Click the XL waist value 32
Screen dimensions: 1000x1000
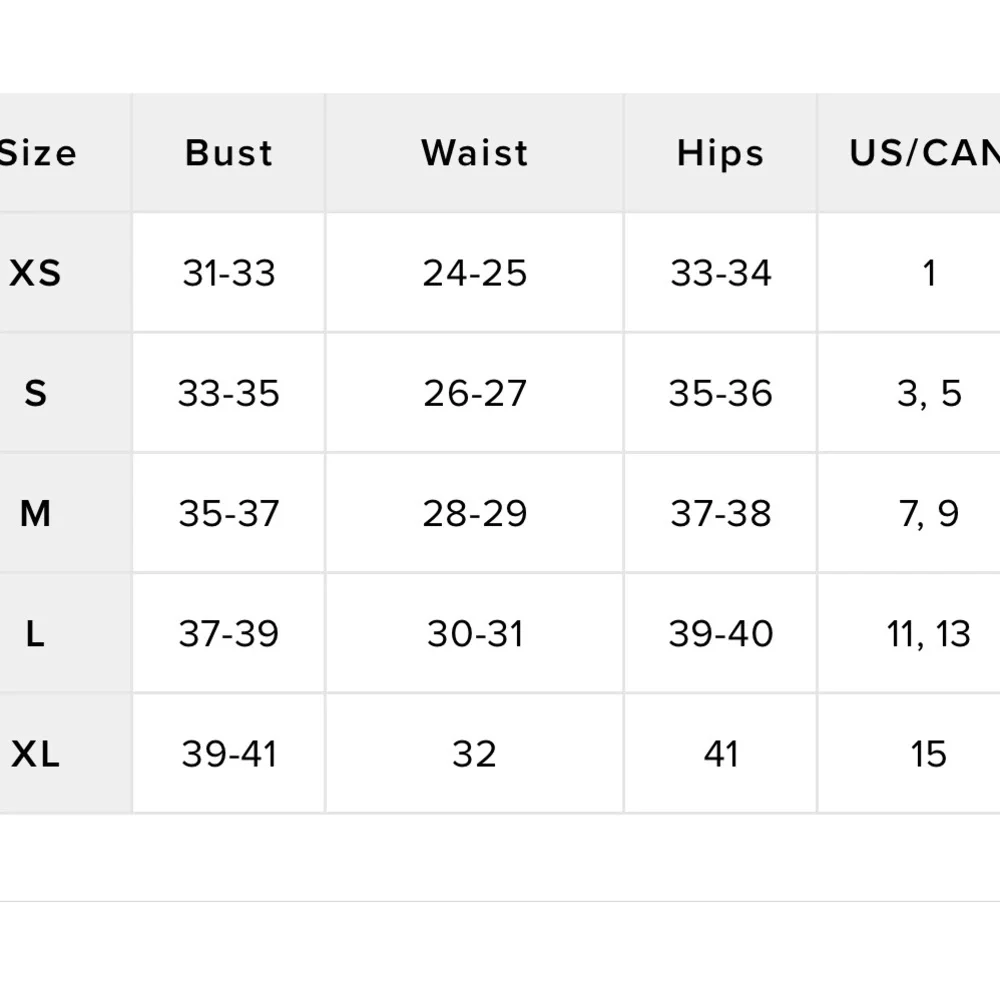point(474,753)
